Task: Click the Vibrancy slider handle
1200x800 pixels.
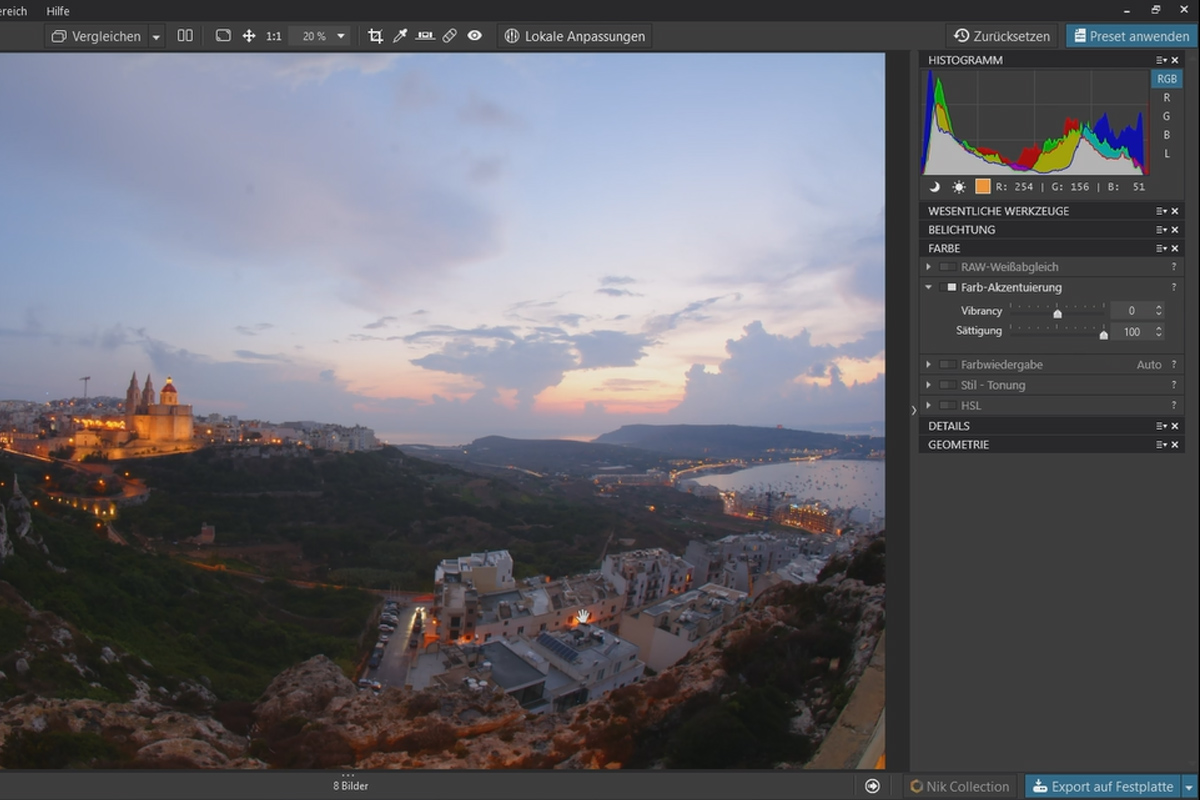Action: pyautogui.click(x=1057, y=314)
